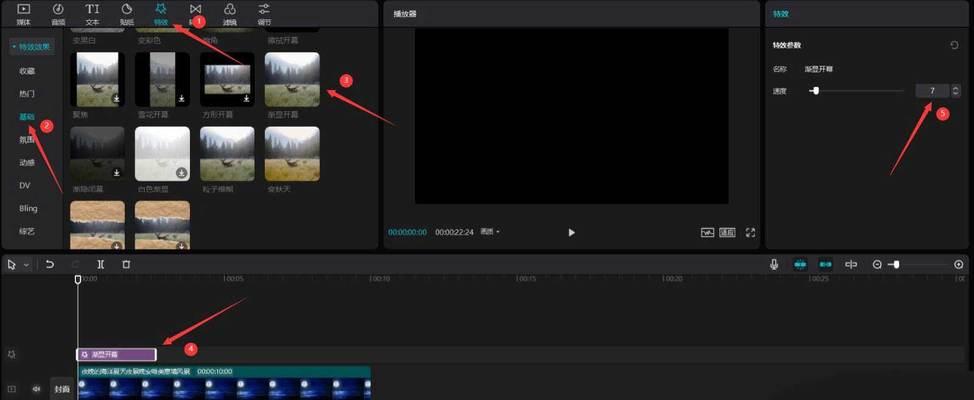Viewport: 974px width, 400px height.
Task: Zoom in the timeline
Action: [959, 265]
